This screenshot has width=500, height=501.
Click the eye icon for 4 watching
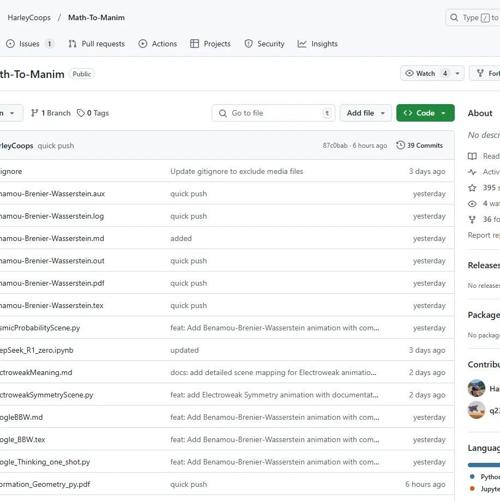pyautogui.click(x=472, y=204)
